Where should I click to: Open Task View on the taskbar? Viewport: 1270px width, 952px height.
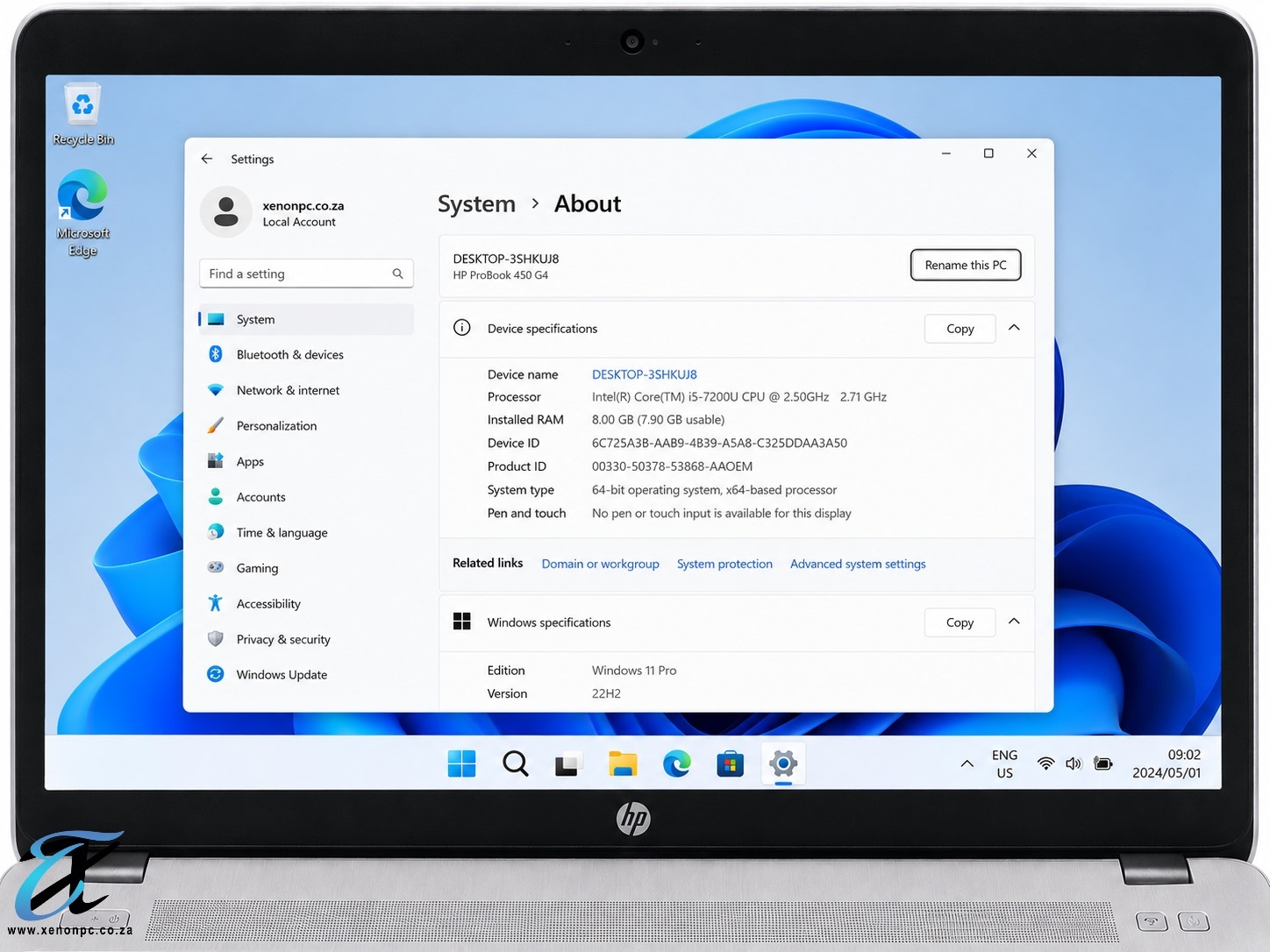point(568,764)
